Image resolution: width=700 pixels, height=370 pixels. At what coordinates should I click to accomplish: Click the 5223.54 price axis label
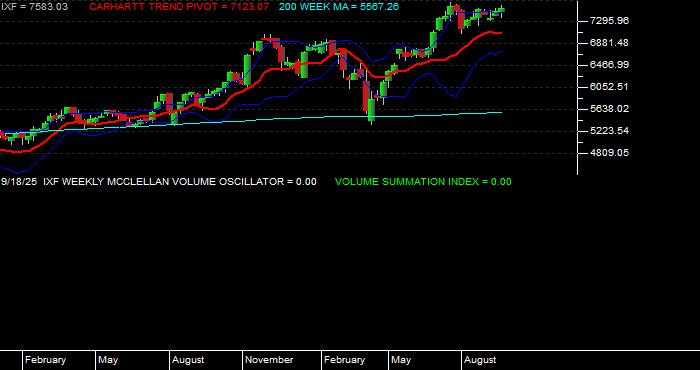(609, 131)
